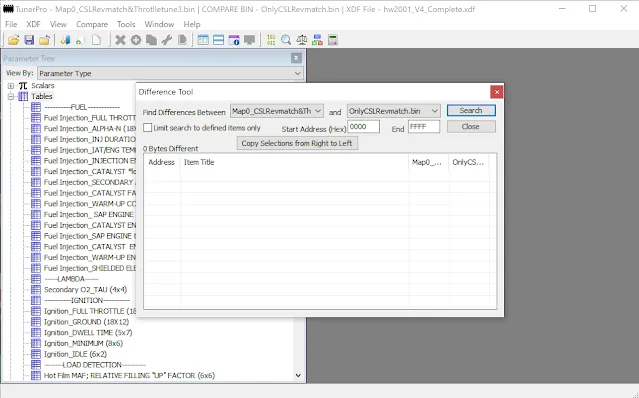Click the Tables grid icon in tree
The width and height of the screenshot is (639, 398).
pos(23,97)
